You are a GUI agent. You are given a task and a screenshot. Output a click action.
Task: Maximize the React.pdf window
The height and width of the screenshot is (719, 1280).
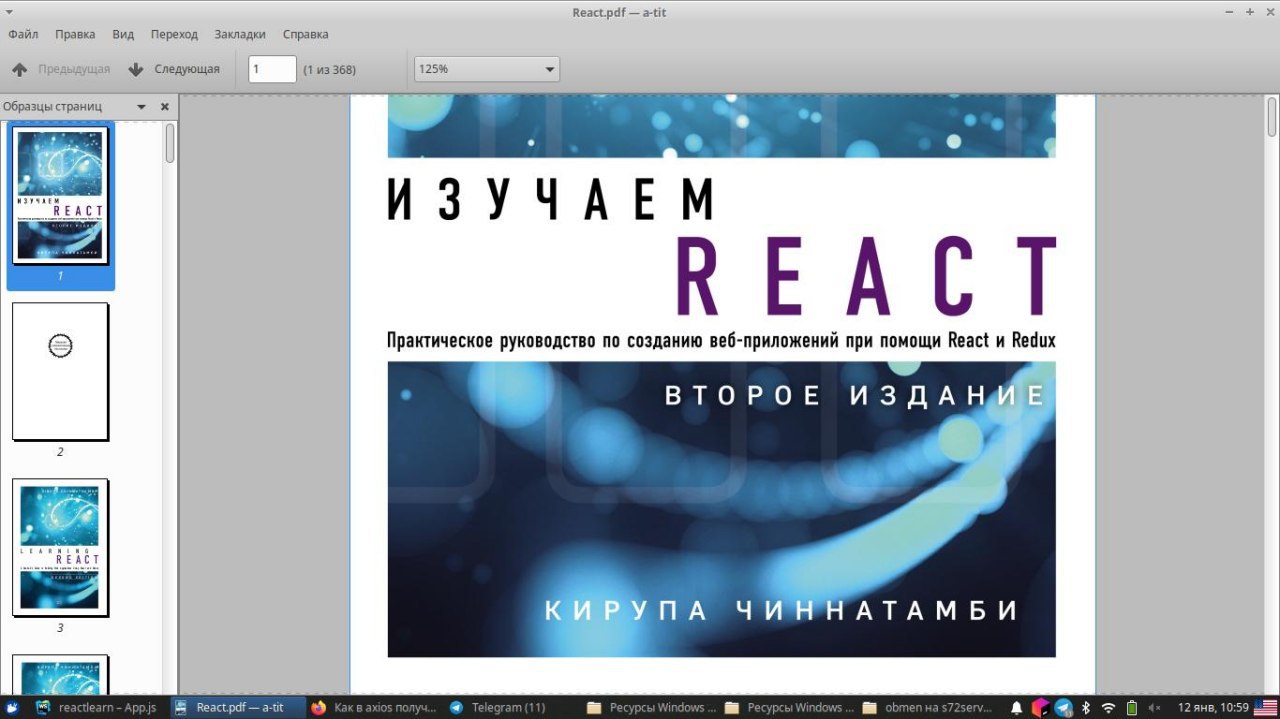(x=1249, y=12)
